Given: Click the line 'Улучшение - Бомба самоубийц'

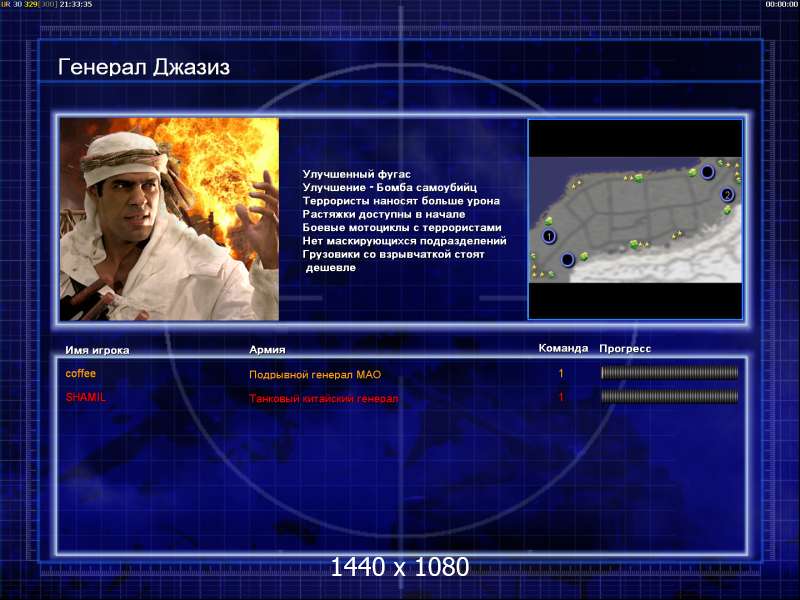Looking at the screenshot, I should point(389,187).
